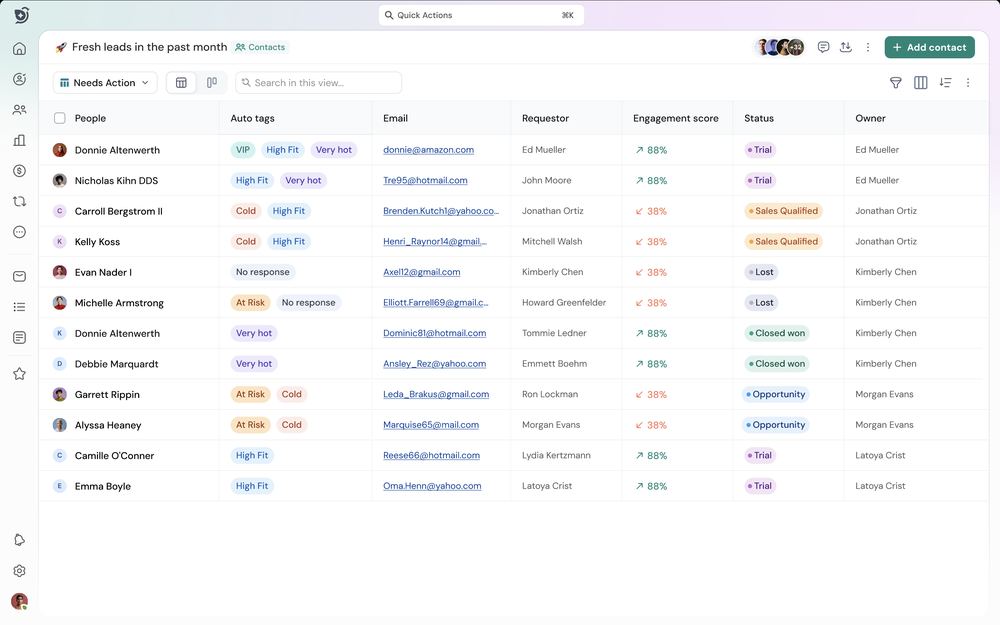Open the notes document icon in sidebar
The height and width of the screenshot is (625, 1000).
tap(20, 337)
